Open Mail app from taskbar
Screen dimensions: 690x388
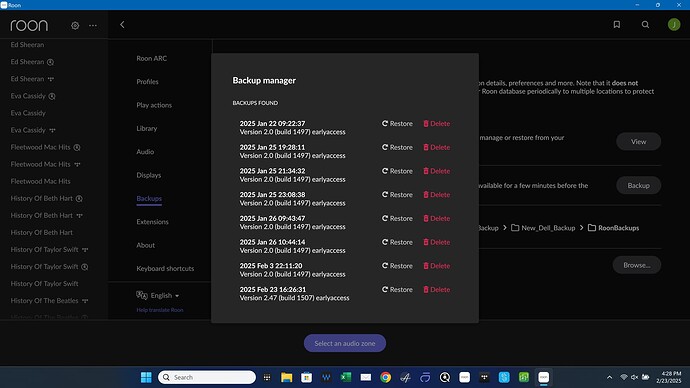[x=366, y=377]
